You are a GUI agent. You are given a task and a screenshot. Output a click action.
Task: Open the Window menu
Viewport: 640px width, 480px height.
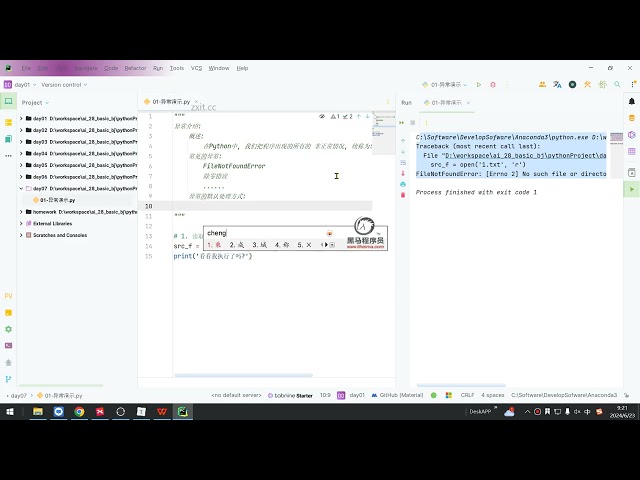click(219, 68)
